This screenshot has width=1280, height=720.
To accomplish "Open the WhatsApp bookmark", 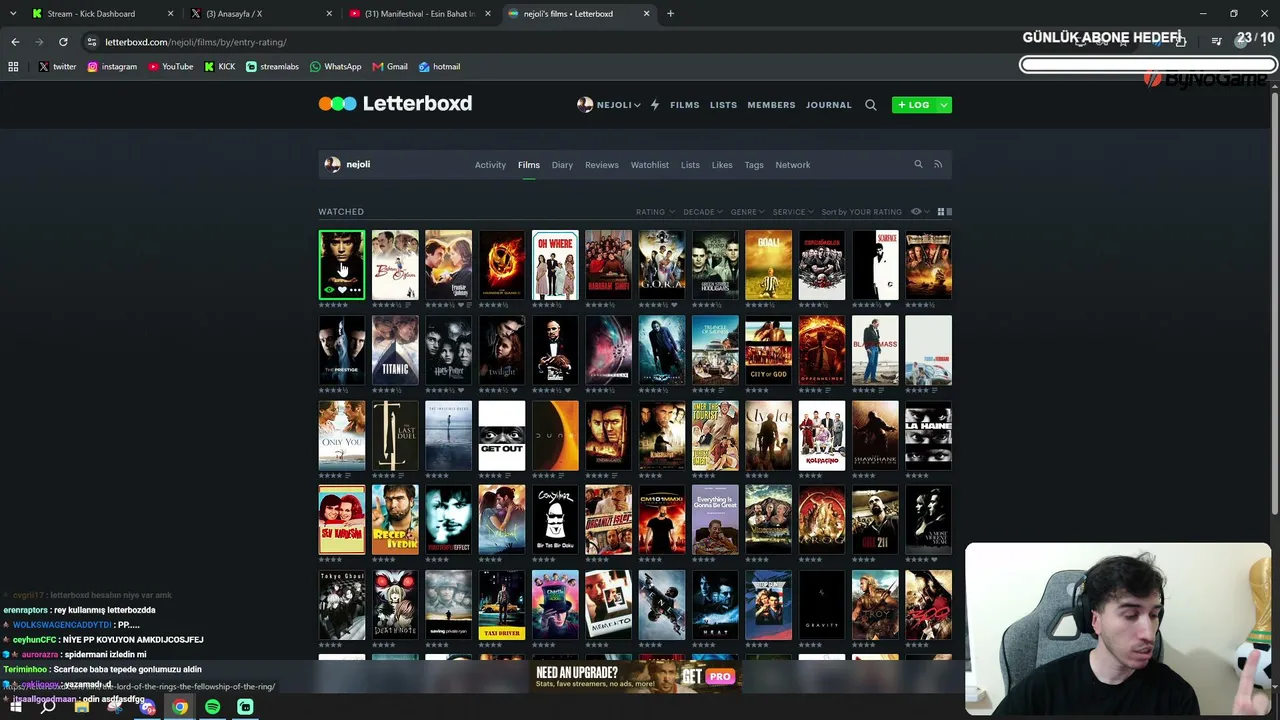I will pyautogui.click(x=336, y=67).
